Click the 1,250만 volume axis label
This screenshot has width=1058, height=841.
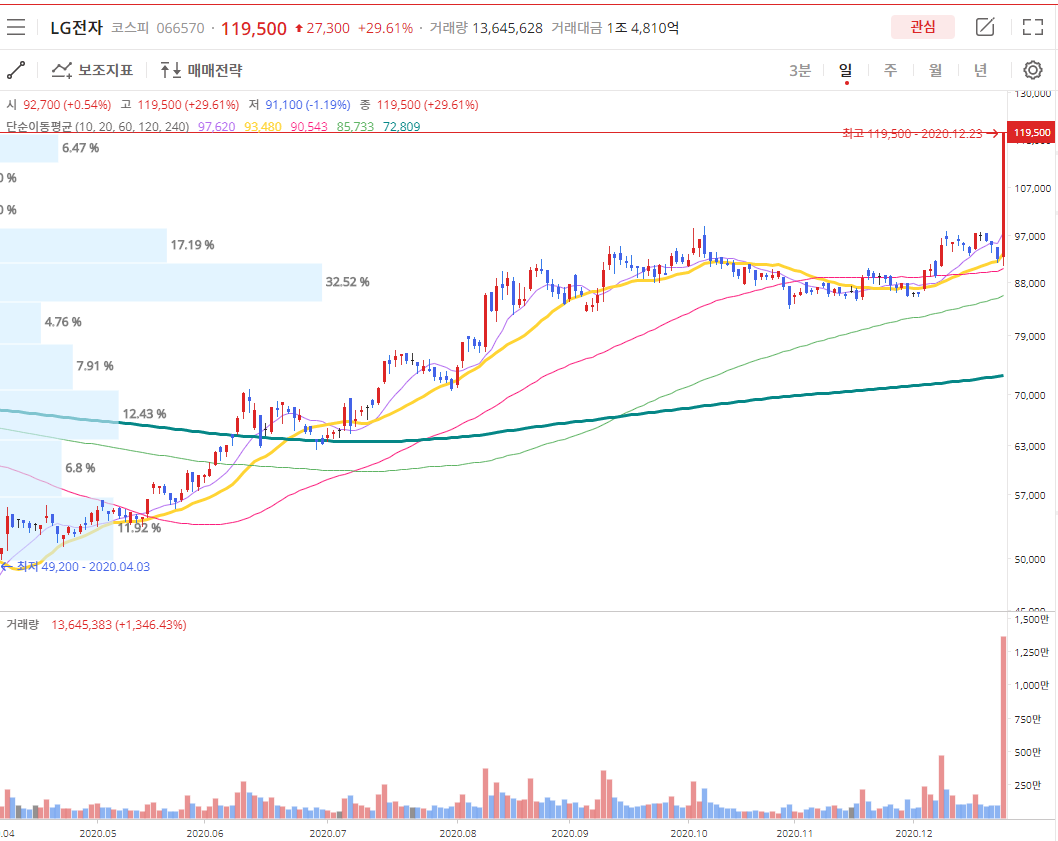coord(1032,652)
